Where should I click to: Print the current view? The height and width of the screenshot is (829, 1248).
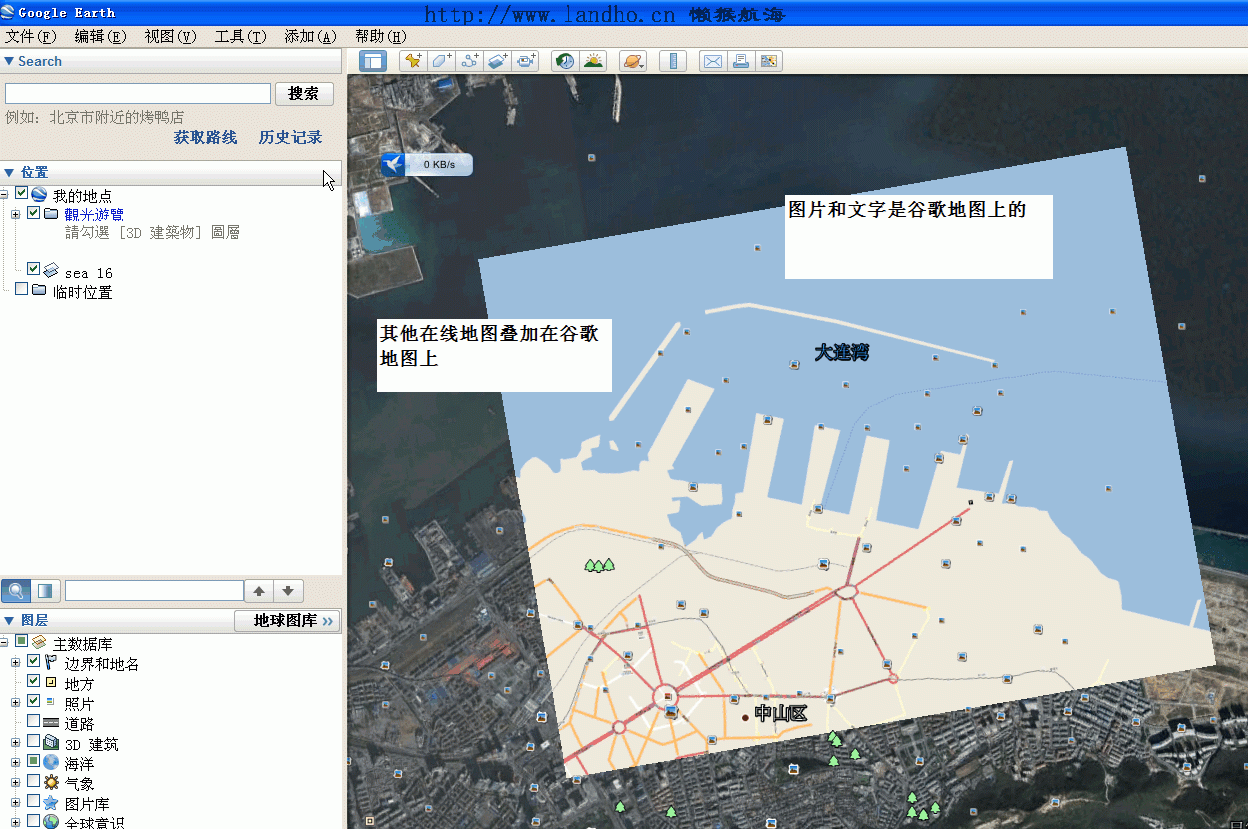740,61
